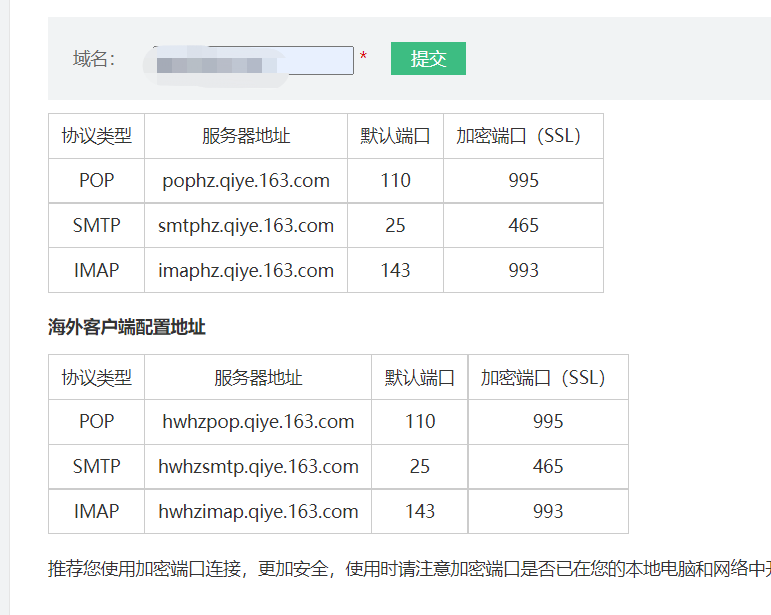This screenshot has width=771, height=615.
Task: Click POP cell in overseas table
Action: [x=96, y=421]
